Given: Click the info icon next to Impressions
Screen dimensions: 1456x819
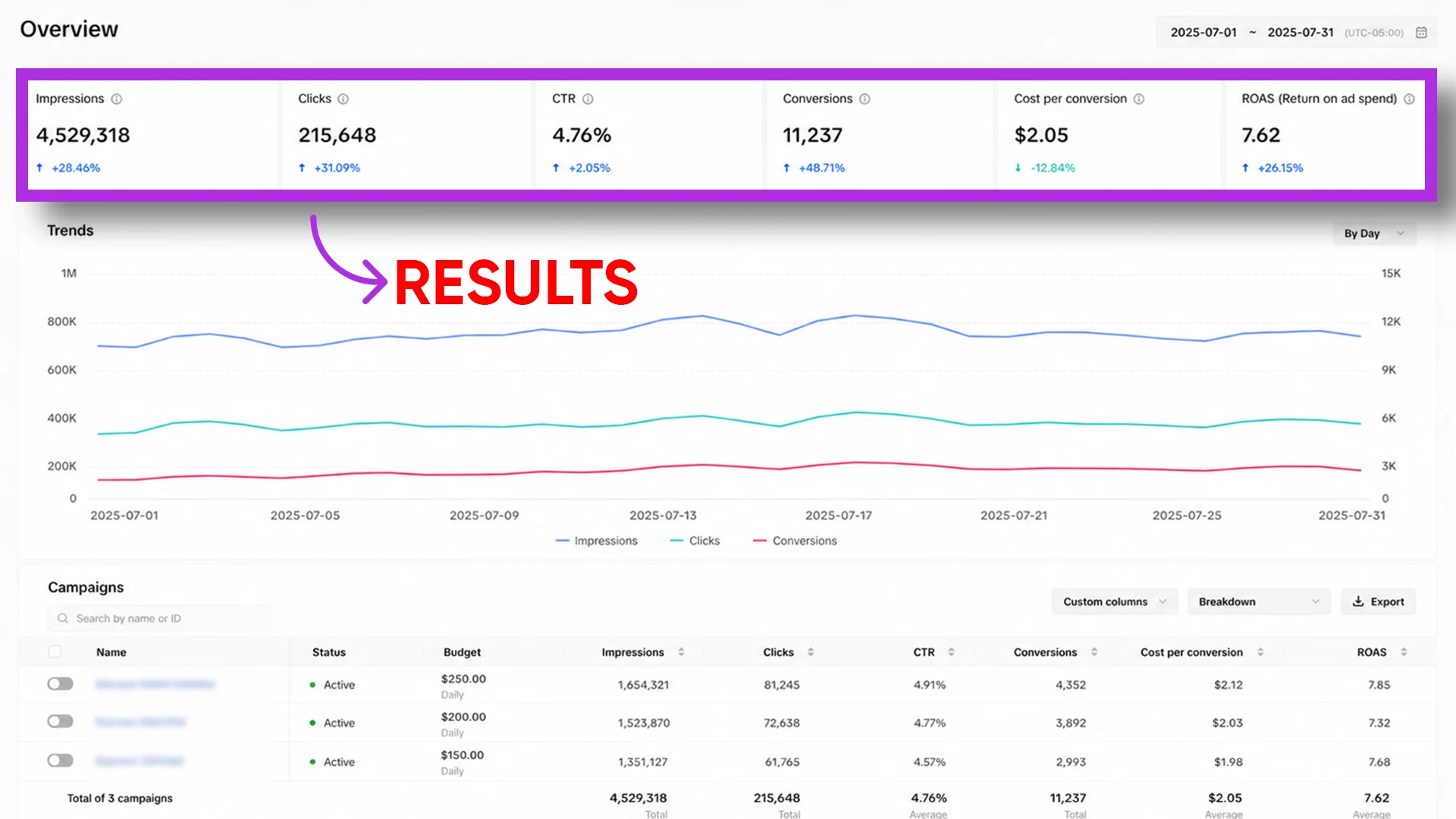Looking at the screenshot, I should coord(117,99).
